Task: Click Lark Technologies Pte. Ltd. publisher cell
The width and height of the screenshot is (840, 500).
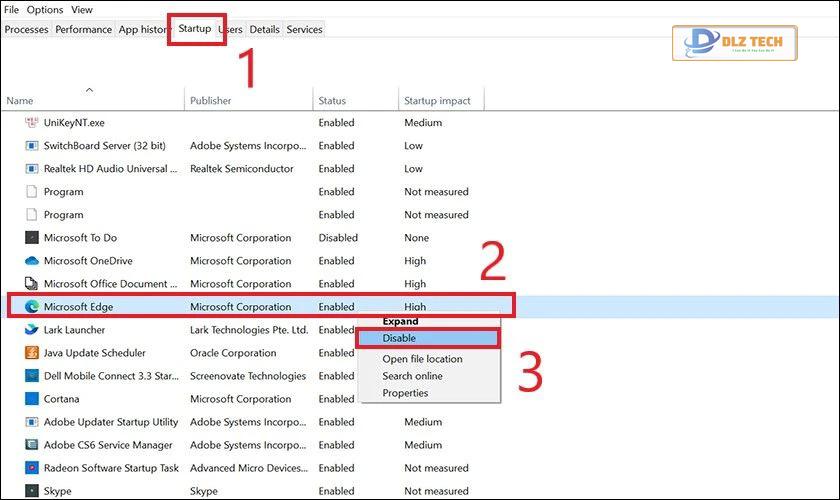Action: click(249, 330)
